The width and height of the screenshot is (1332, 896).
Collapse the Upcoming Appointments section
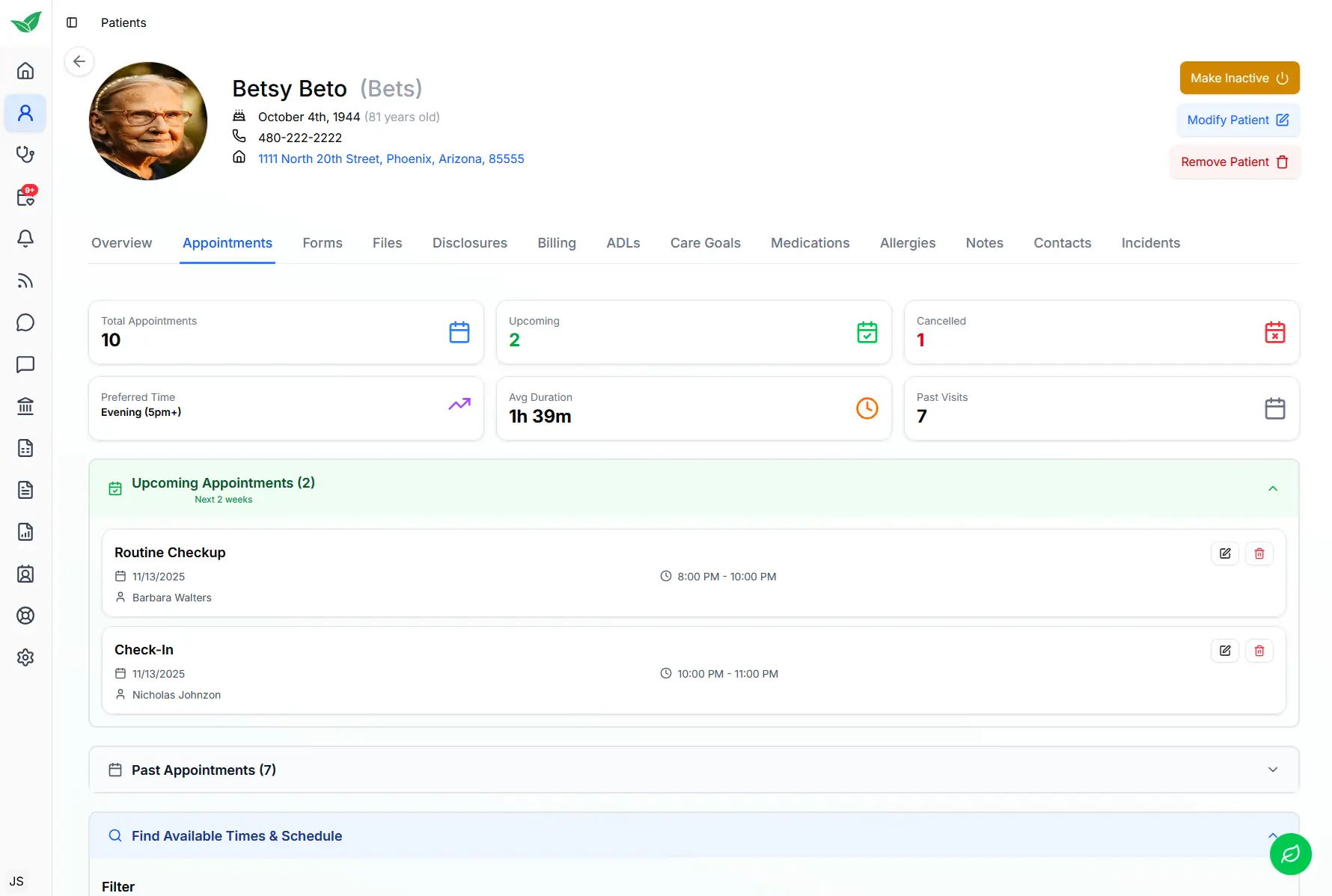click(x=1272, y=488)
